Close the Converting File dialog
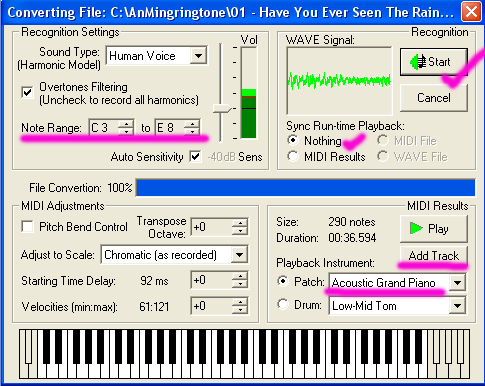This screenshot has width=485, height=386. point(471,12)
